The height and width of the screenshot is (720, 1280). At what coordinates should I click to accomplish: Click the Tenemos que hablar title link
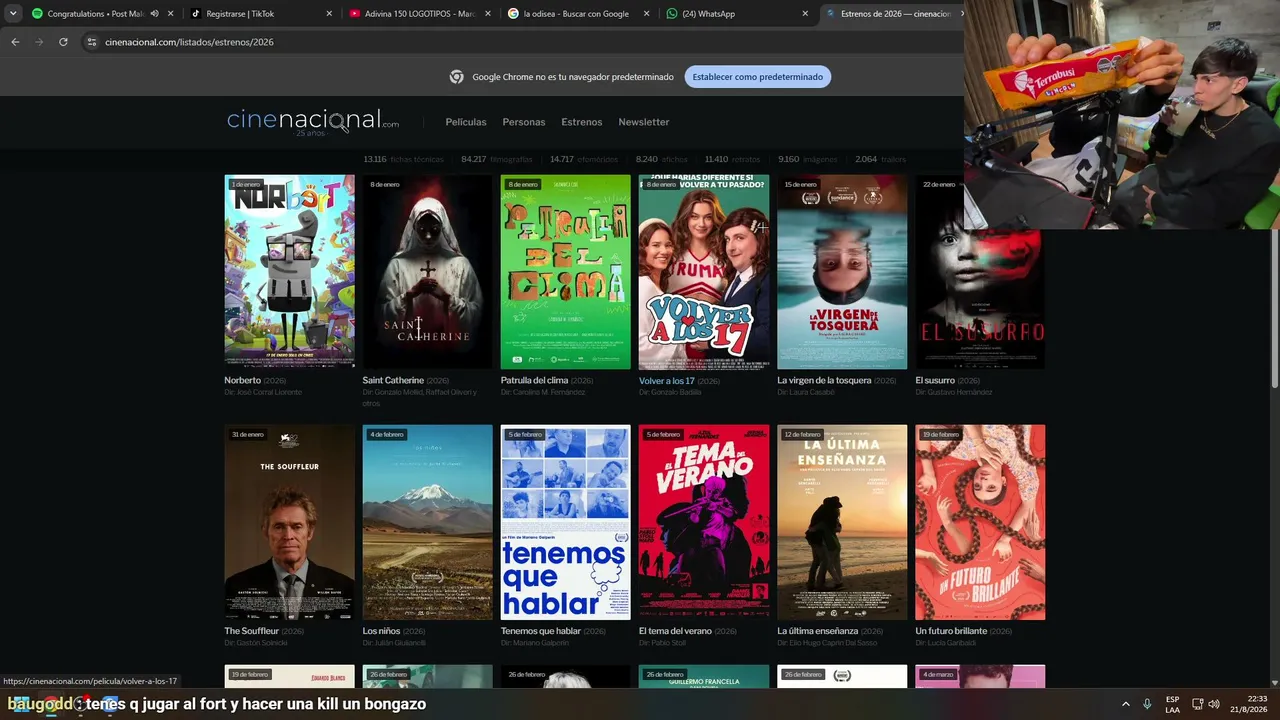(x=540, y=632)
